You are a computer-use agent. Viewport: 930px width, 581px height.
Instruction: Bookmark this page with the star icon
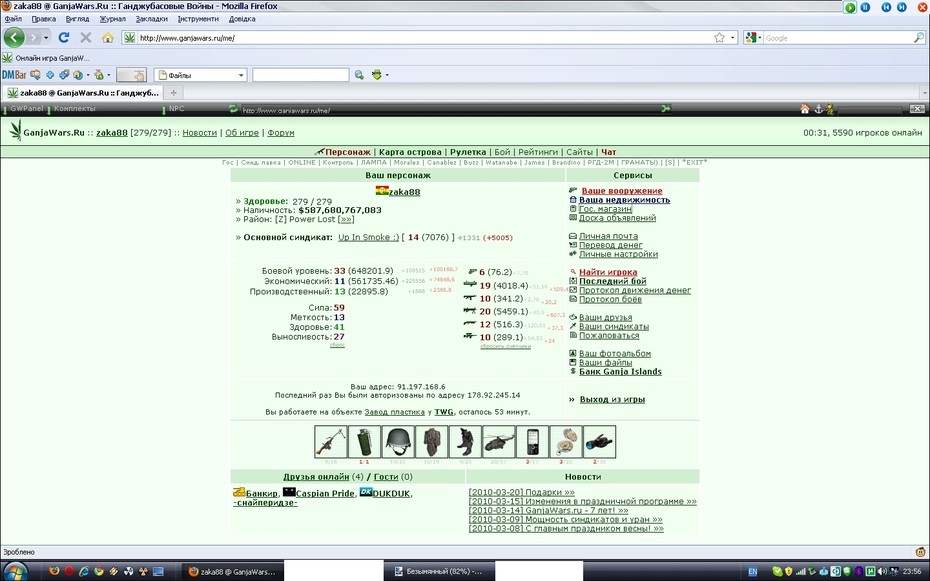[x=719, y=38]
